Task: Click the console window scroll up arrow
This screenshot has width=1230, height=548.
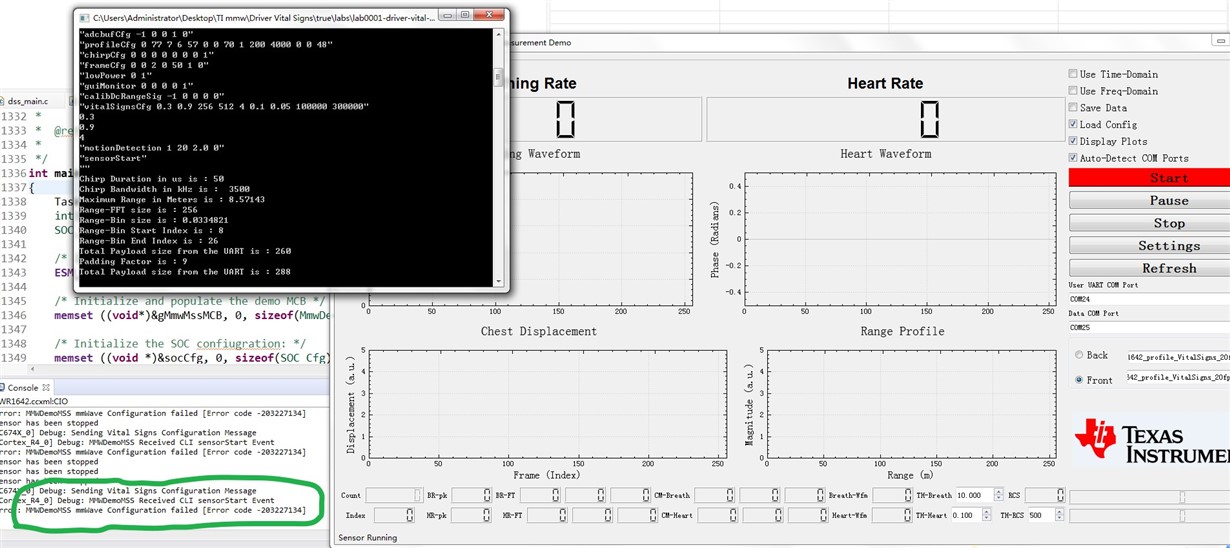Action: click(x=498, y=36)
